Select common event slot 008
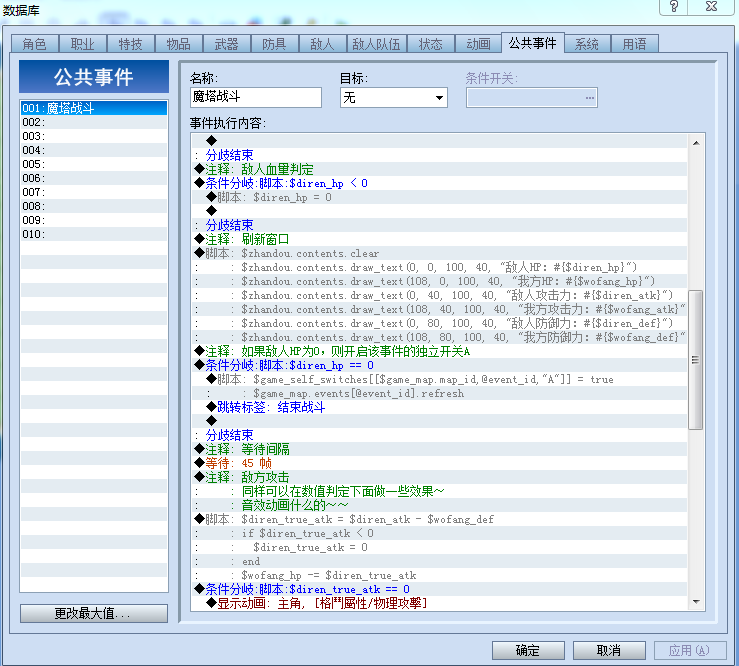Screen dimensions: 739x666 (x=94, y=206)
